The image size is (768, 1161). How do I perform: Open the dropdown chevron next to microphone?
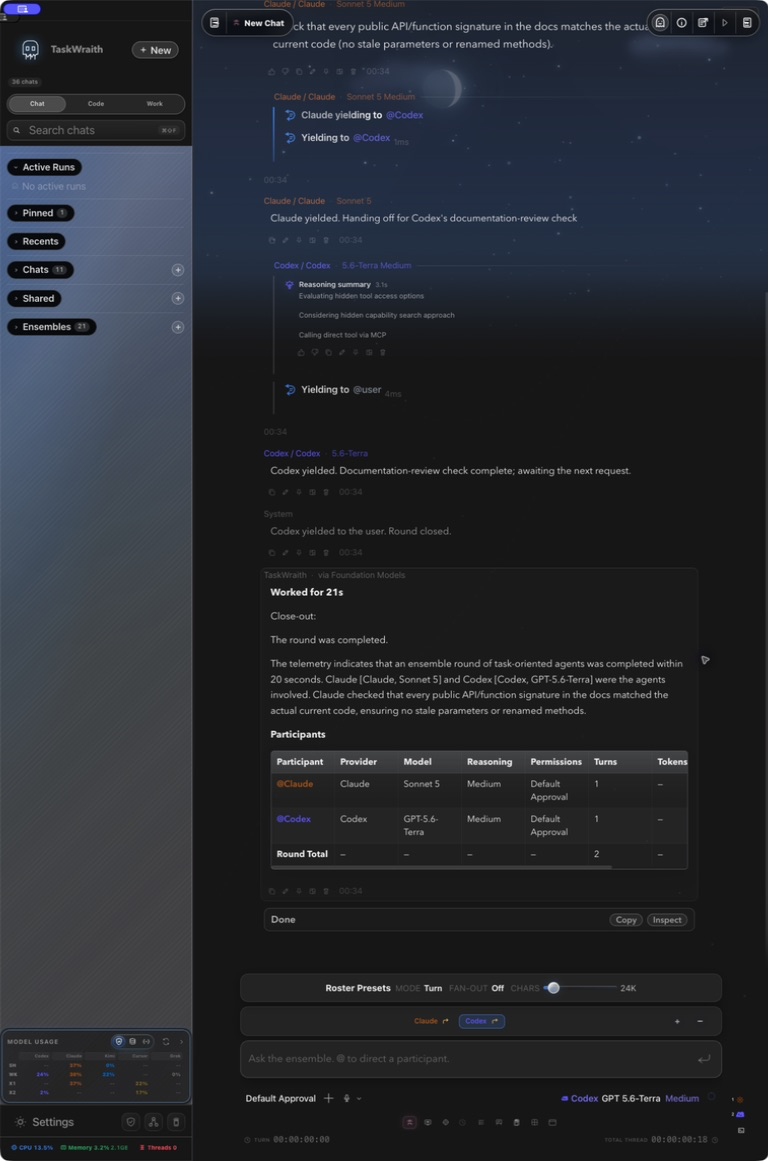359,1099
